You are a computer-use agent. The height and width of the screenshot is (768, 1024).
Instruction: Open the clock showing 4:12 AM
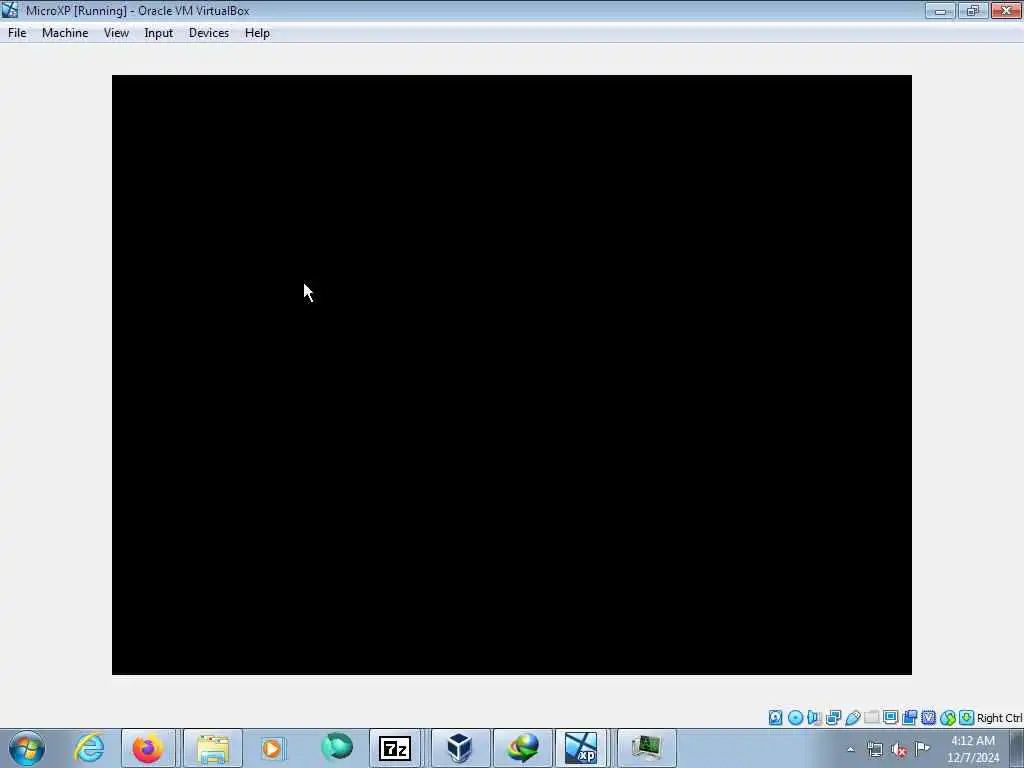[973, 749]
